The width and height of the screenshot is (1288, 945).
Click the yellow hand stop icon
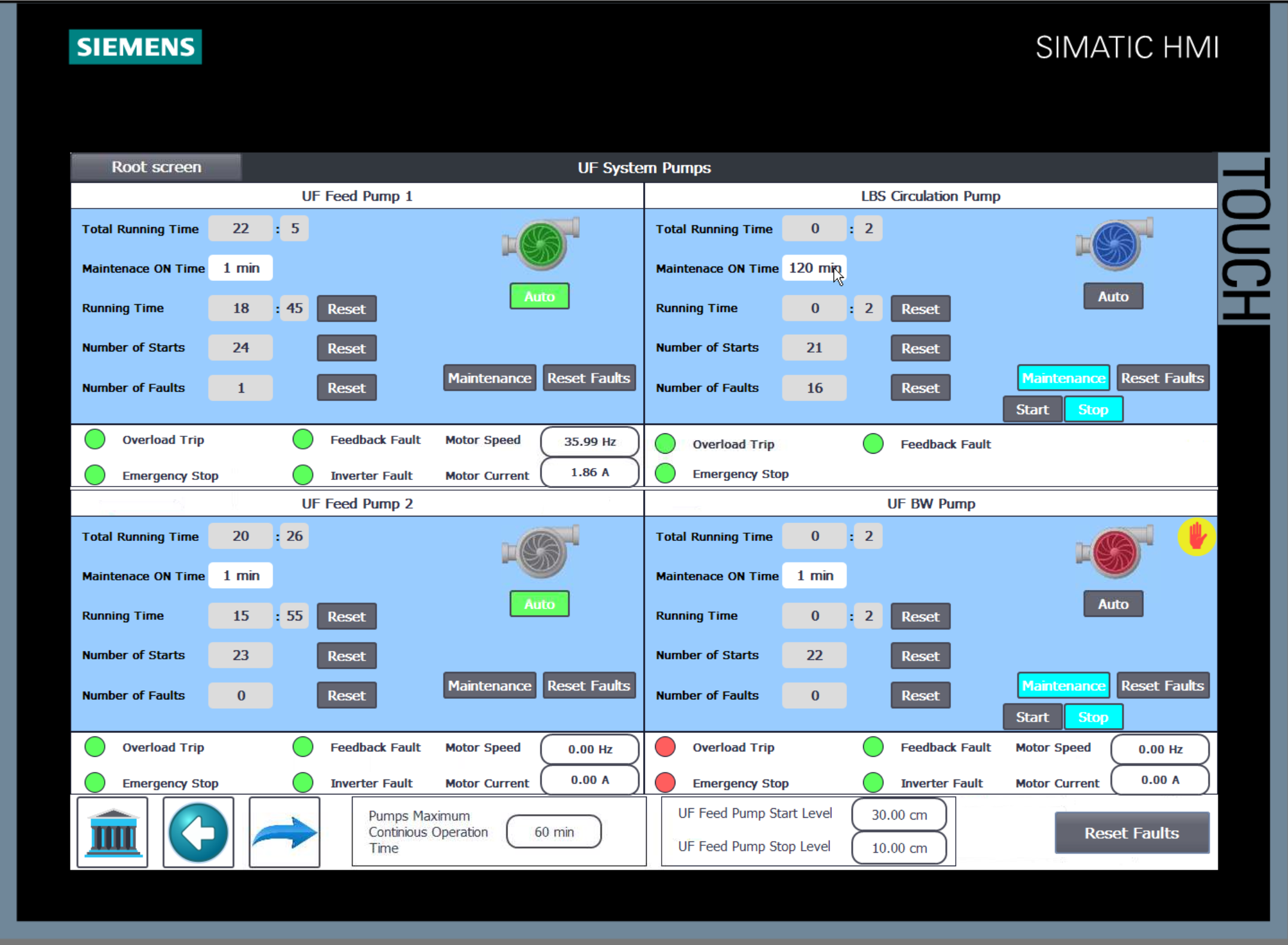(1197, 537)
